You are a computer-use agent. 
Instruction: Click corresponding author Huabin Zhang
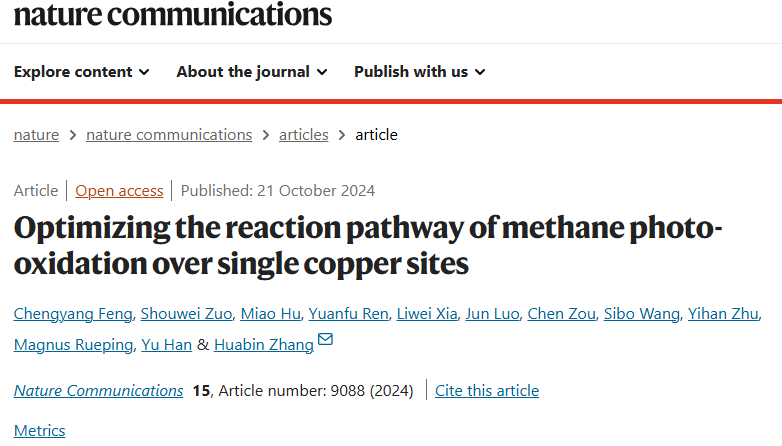(x=264, y=345)
